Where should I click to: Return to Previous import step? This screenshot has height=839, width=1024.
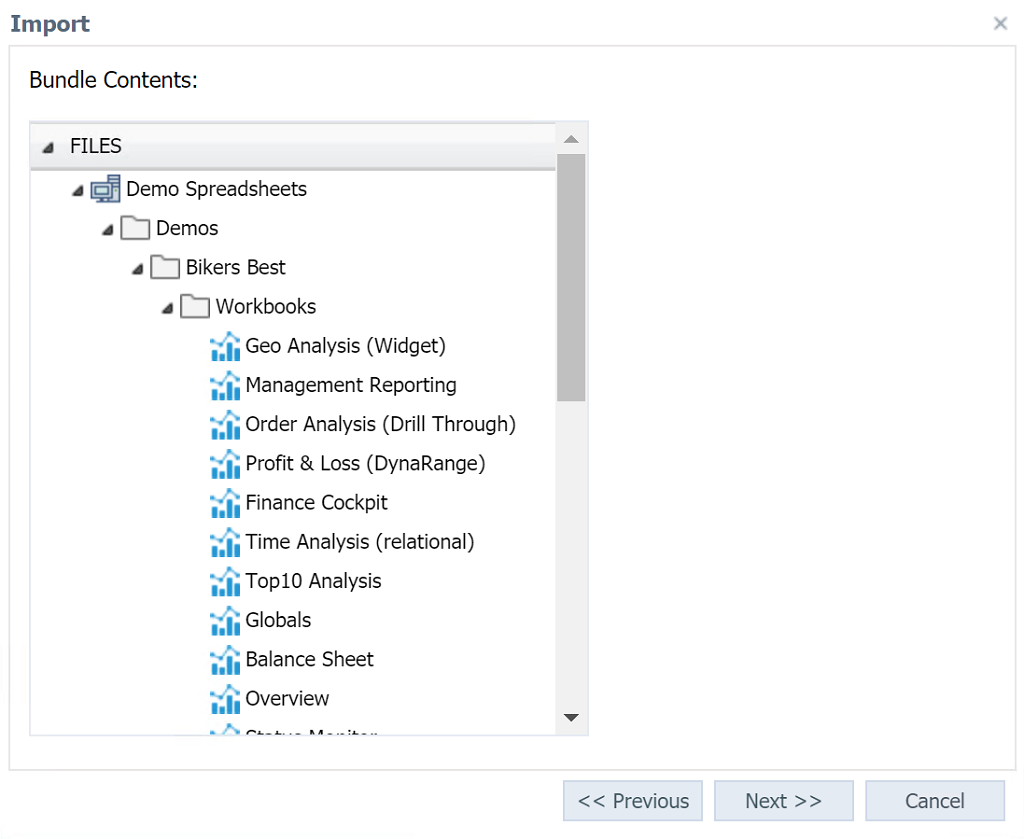tap(633, 801)
